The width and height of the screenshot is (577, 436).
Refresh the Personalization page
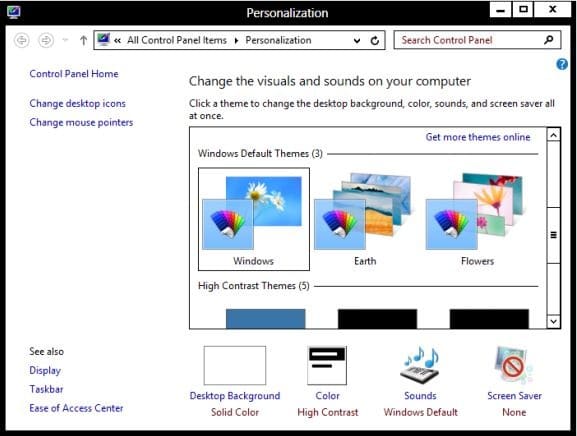(x=375, y=40)
